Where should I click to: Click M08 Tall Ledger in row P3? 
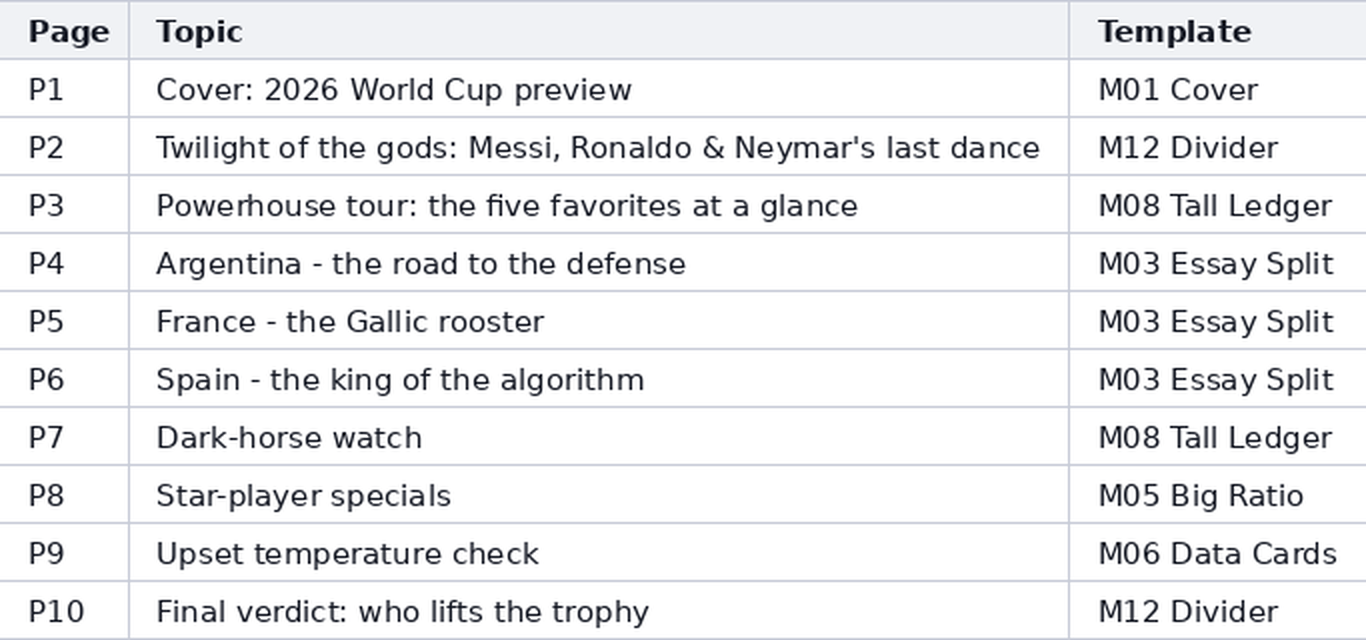[1218, 205]
